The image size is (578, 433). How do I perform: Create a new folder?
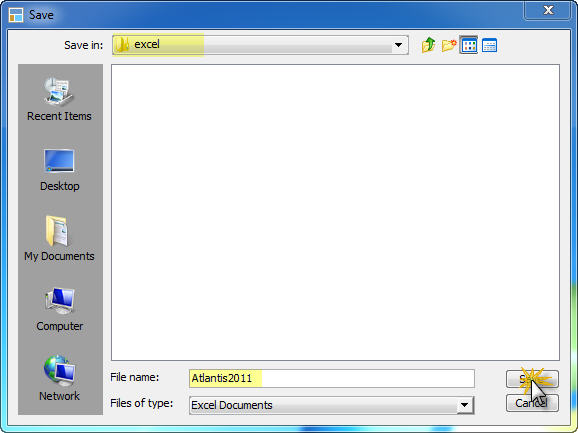[x=449, y=45]
